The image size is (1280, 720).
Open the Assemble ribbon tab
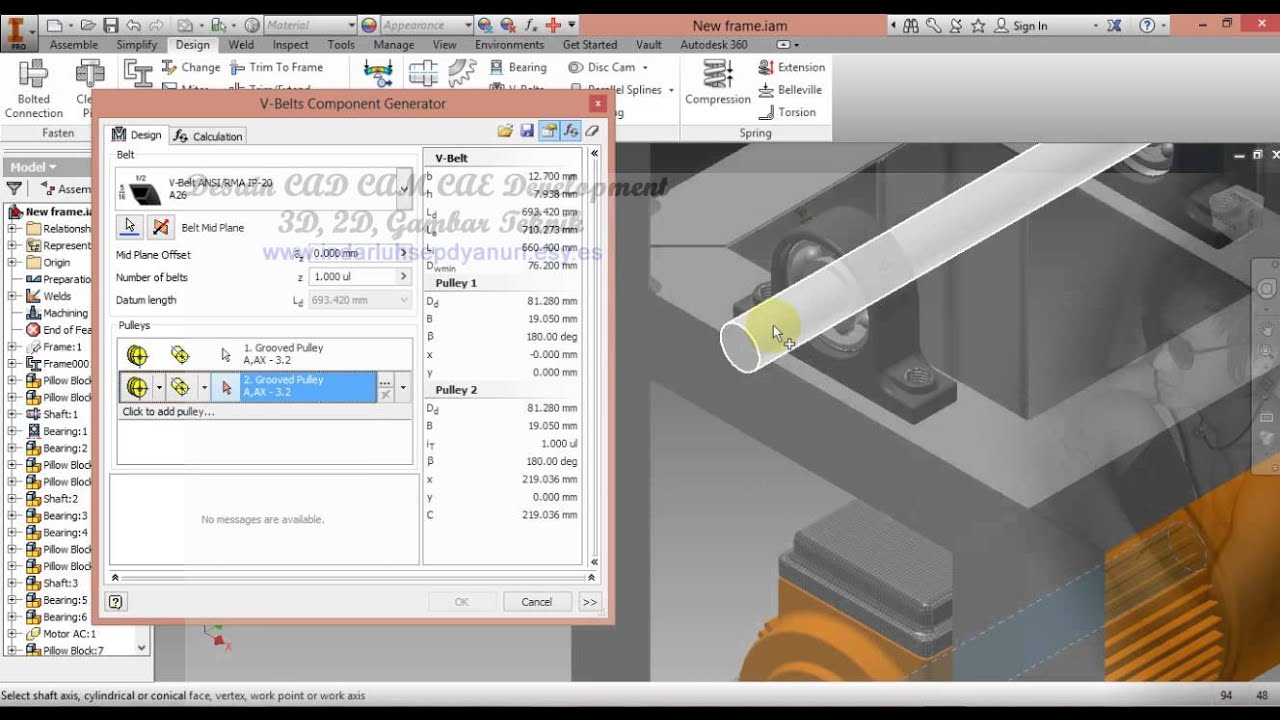click(x=74, y=45)
